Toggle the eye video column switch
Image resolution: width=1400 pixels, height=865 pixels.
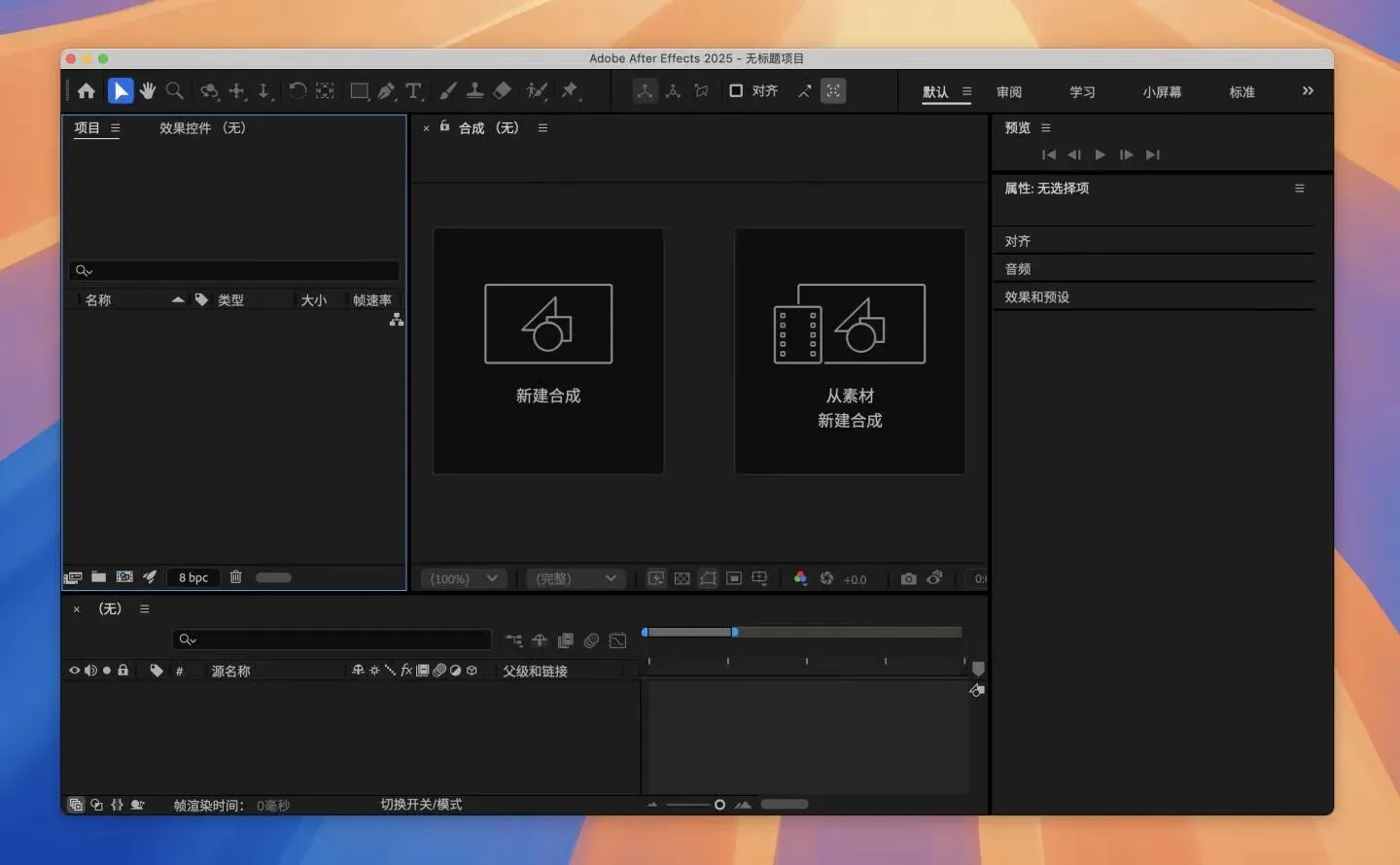tap(74, 671)
